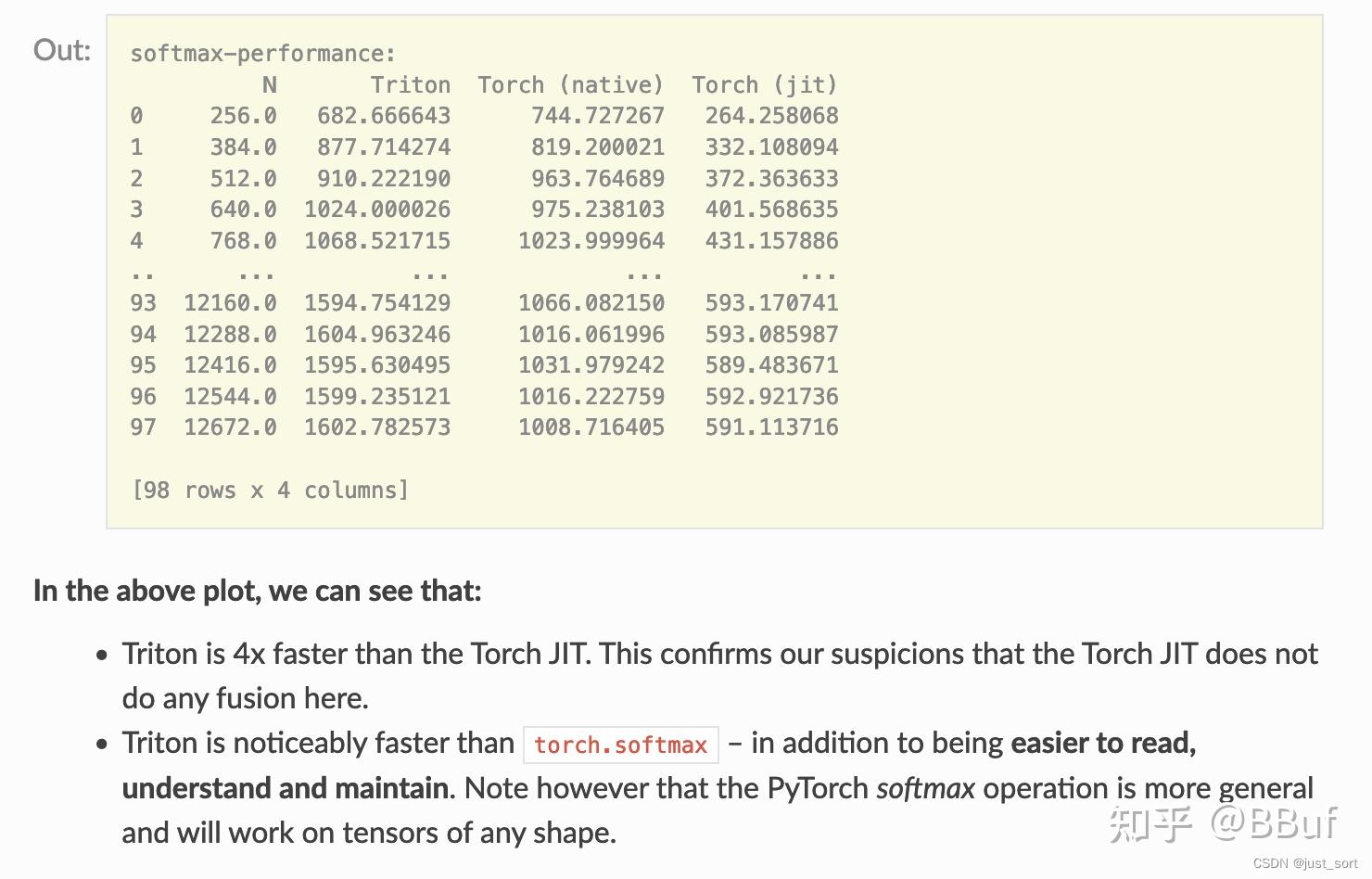Click the "[98 rows x 4 columns]" summary
The height and width of the screenshot is (879, 1372).
(271, 490)
